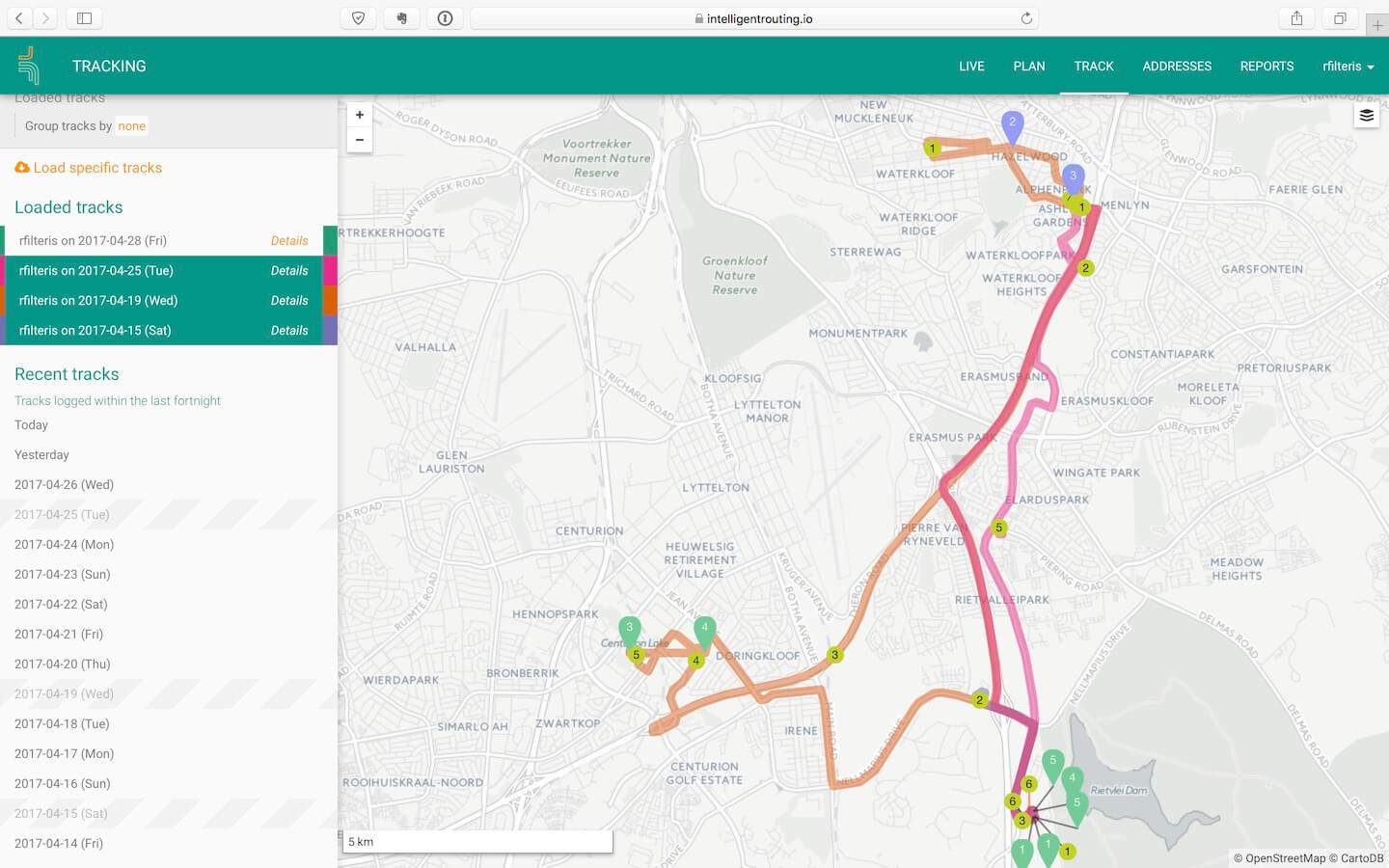Click the Intelligent Routing logo
This screenshot has width=1389, height=868.
pyautogui.click(x=29, y=66)
